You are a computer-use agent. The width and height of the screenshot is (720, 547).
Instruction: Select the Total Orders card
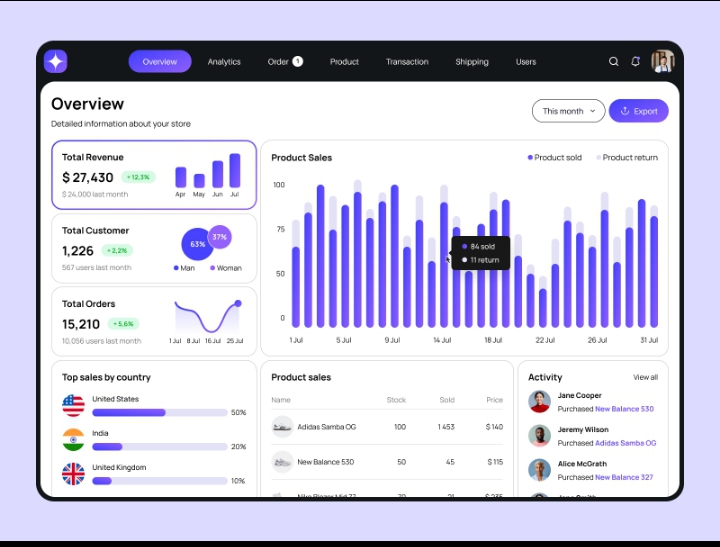point(154,321)
